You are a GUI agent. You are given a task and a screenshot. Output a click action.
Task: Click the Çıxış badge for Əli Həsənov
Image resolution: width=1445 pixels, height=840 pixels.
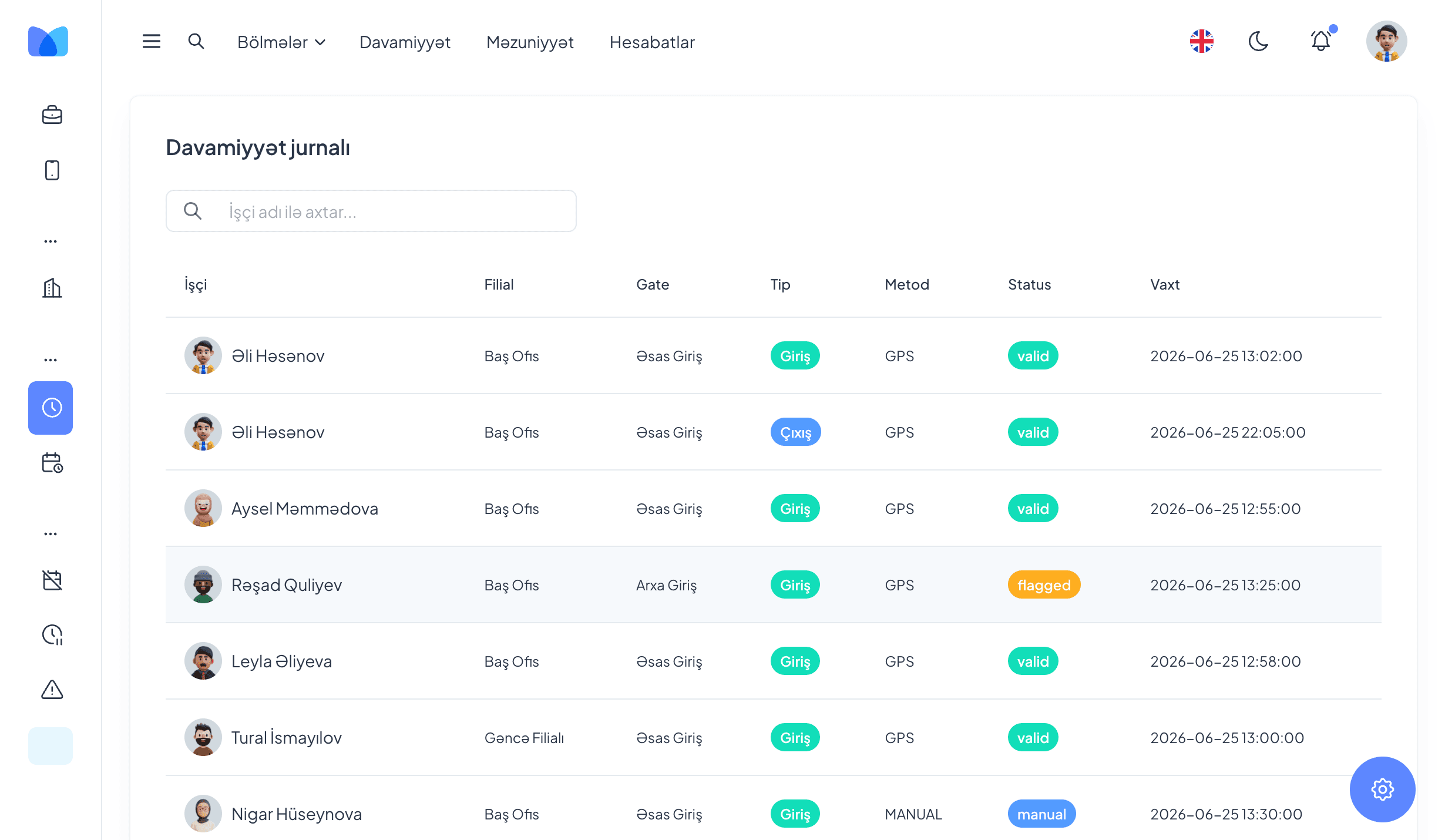coord(796,432)
